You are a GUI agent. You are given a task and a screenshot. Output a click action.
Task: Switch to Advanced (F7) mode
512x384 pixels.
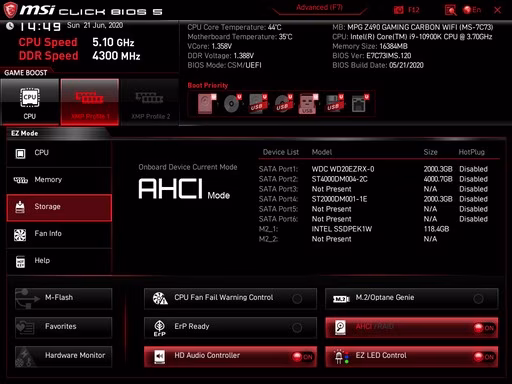319,7
